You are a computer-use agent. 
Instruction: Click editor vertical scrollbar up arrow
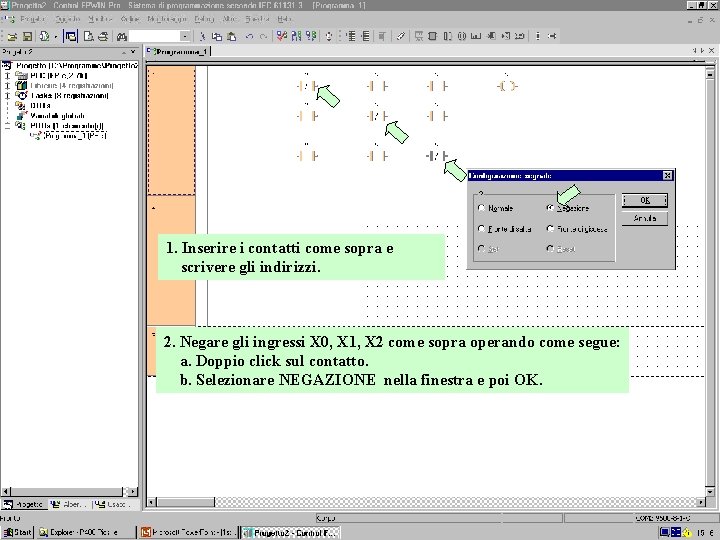pos(710,73)
